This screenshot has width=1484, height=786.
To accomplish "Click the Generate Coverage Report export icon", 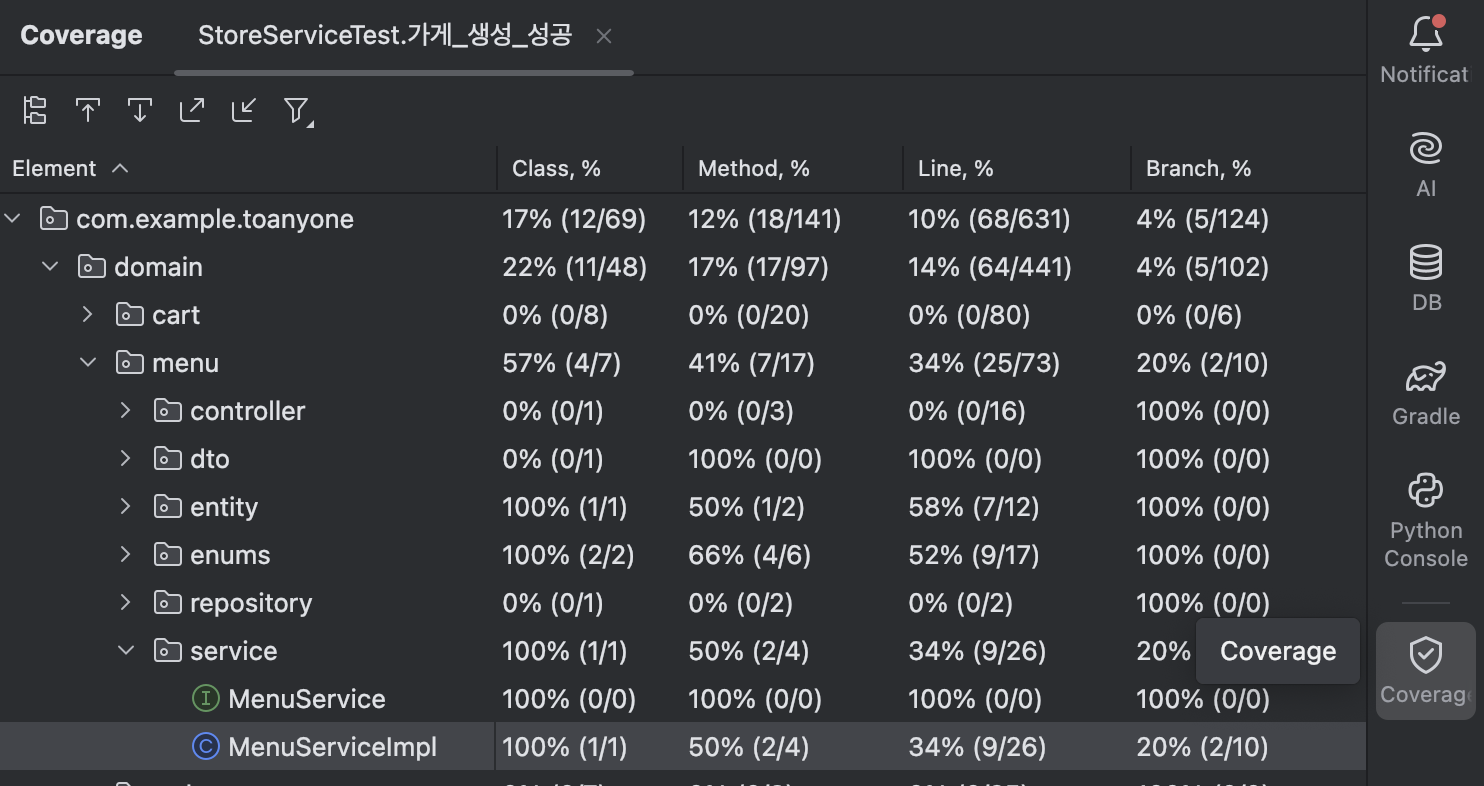I will (x=192, y=110).
